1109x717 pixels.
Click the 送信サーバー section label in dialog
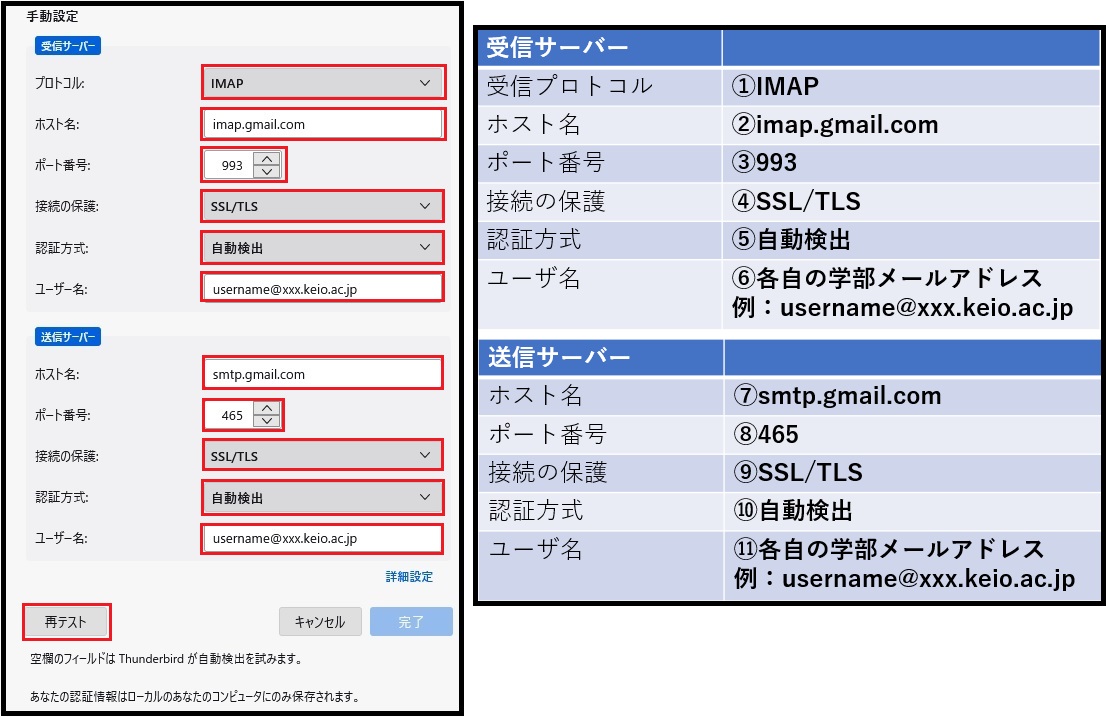pyautogui.click(x=68, y=337)
